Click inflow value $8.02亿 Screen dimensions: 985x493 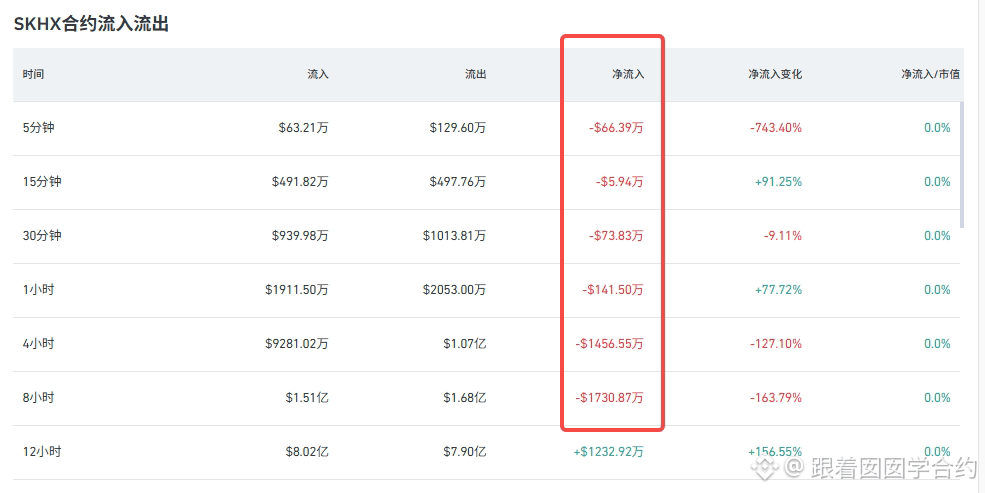pyautogui.click(x=307, y=452)
